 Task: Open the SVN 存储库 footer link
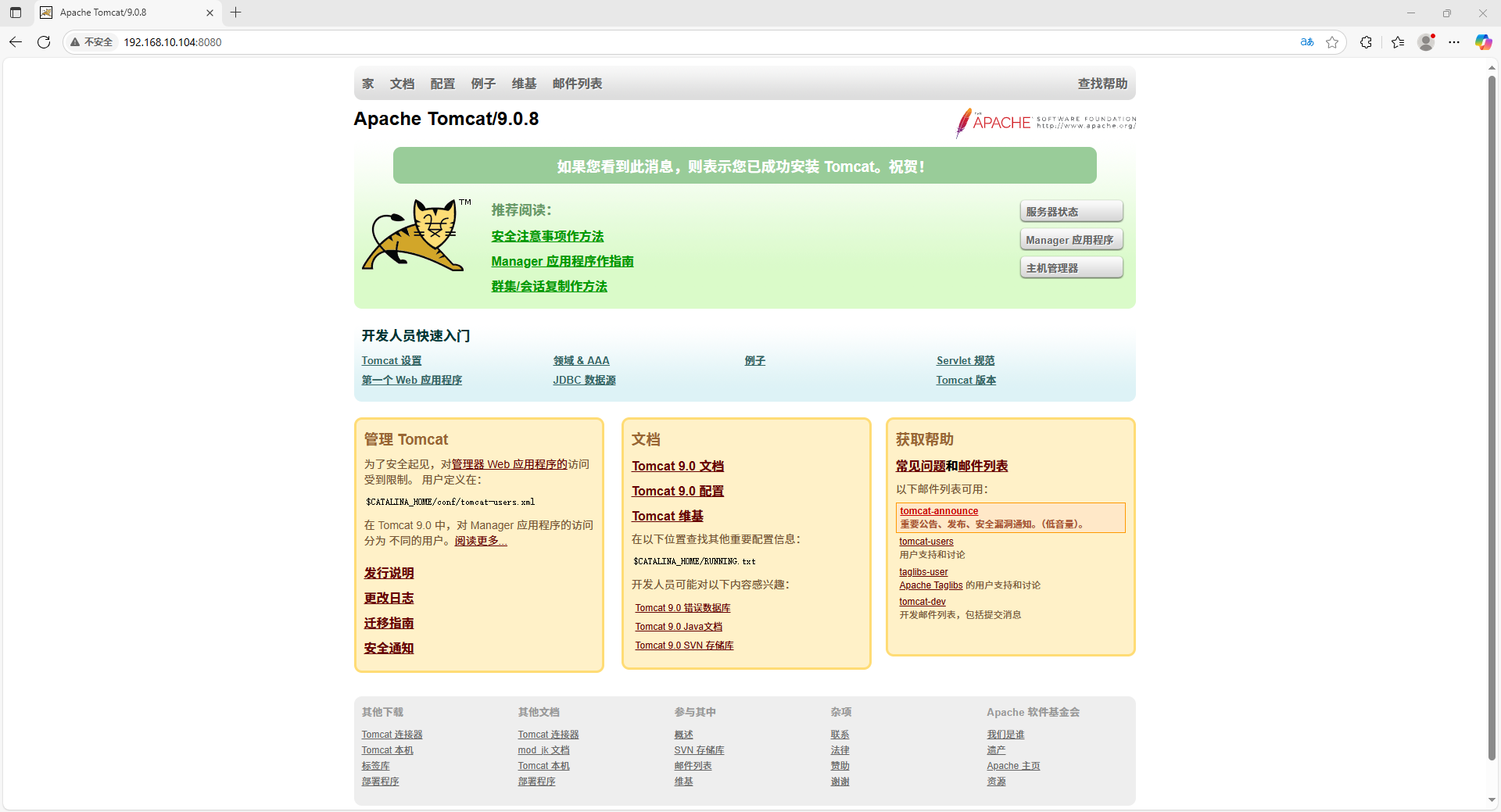699,750
